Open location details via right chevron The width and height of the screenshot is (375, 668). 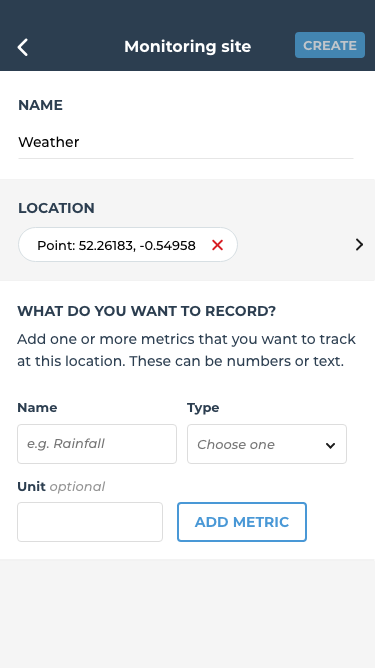coord(359,245)
